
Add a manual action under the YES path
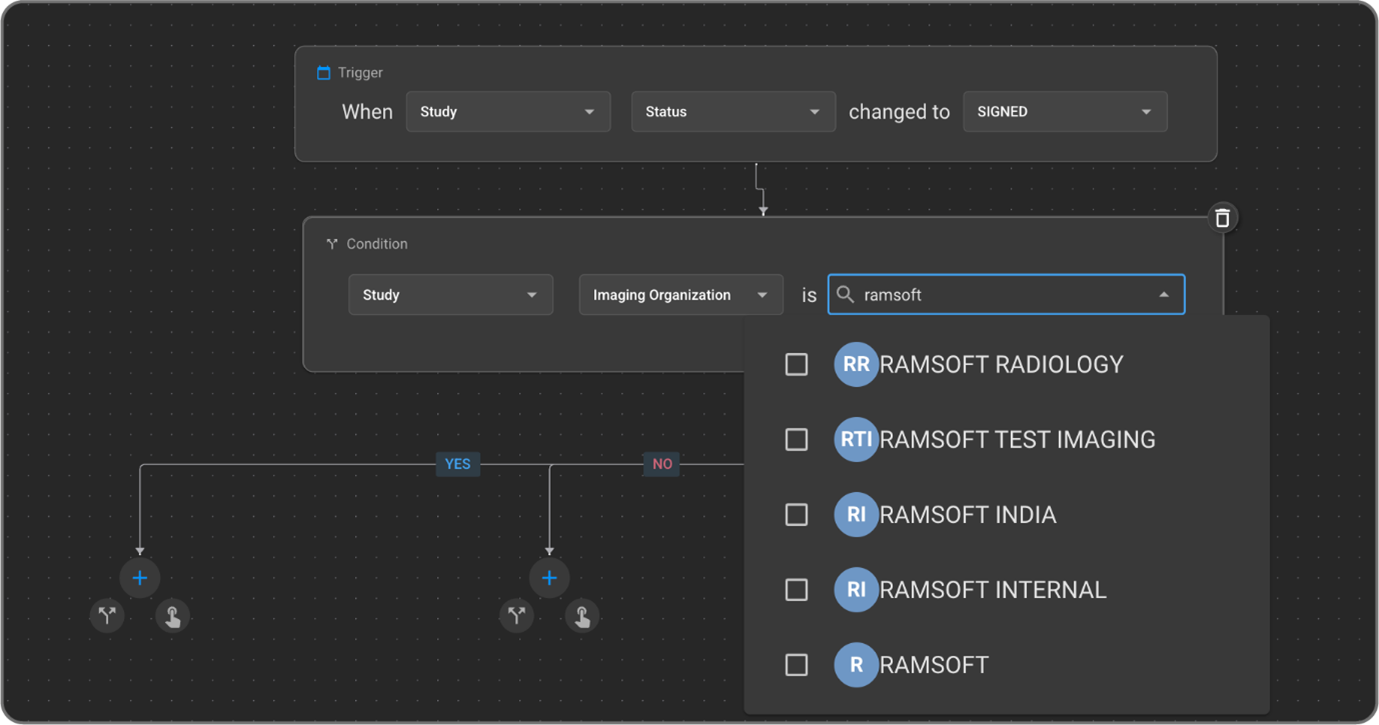(173, 615)
